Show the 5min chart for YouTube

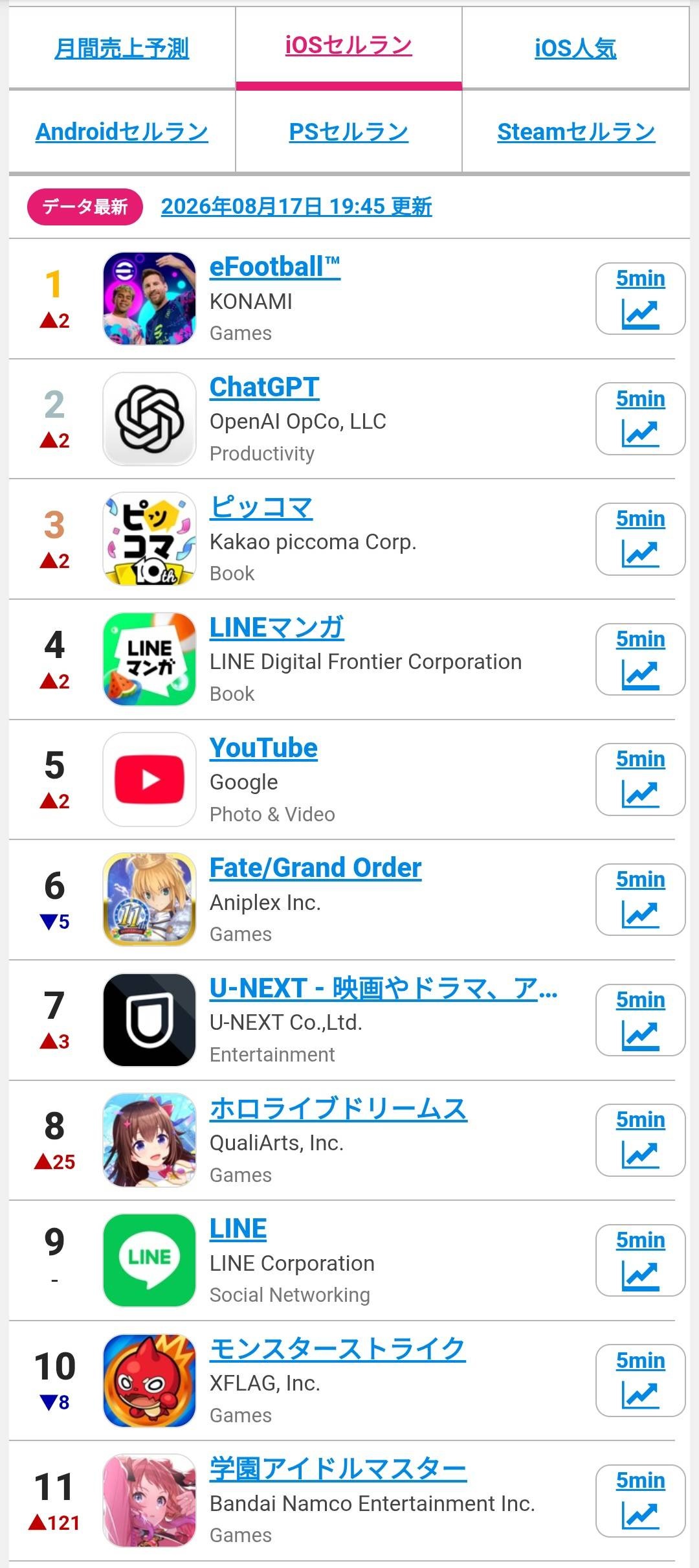click(640, 779)
